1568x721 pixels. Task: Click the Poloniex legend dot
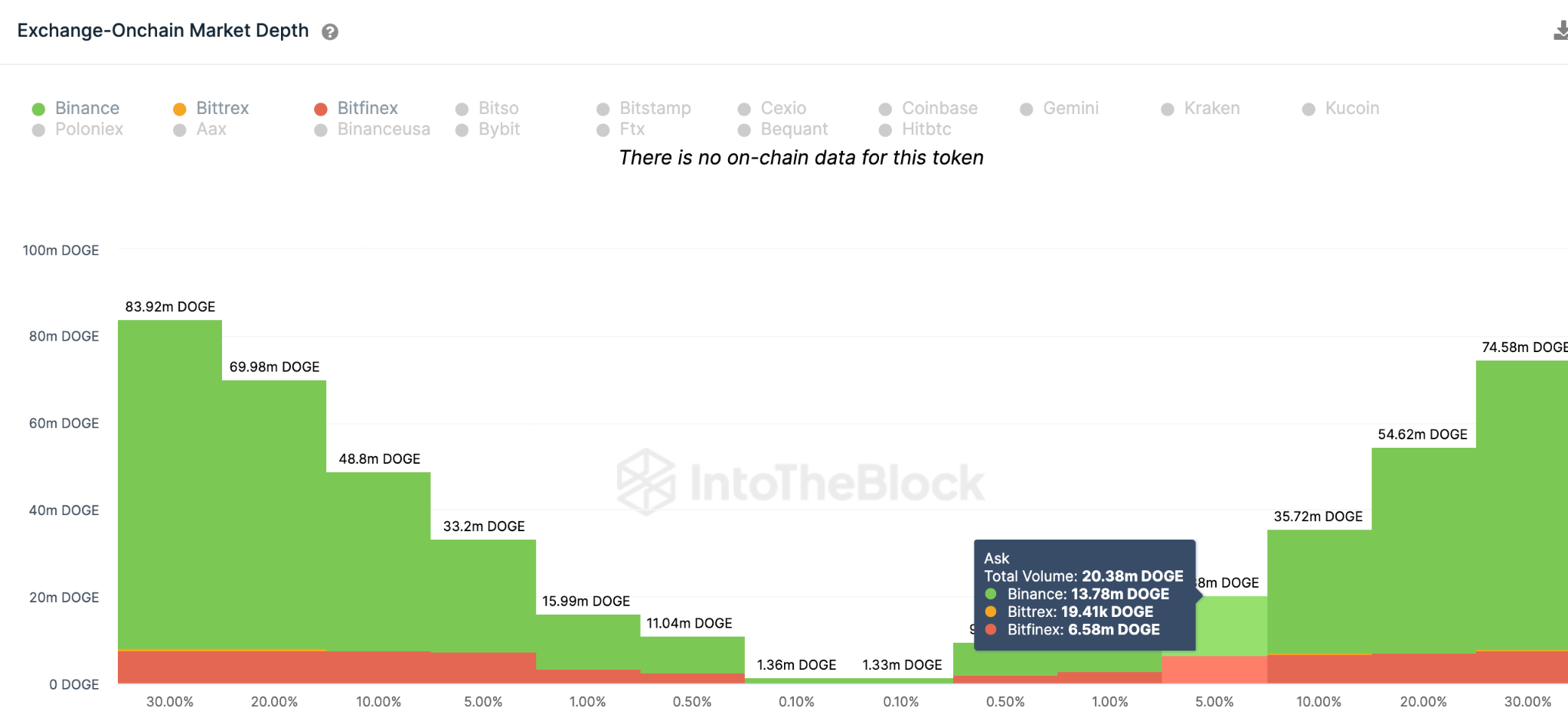(38, 130)
